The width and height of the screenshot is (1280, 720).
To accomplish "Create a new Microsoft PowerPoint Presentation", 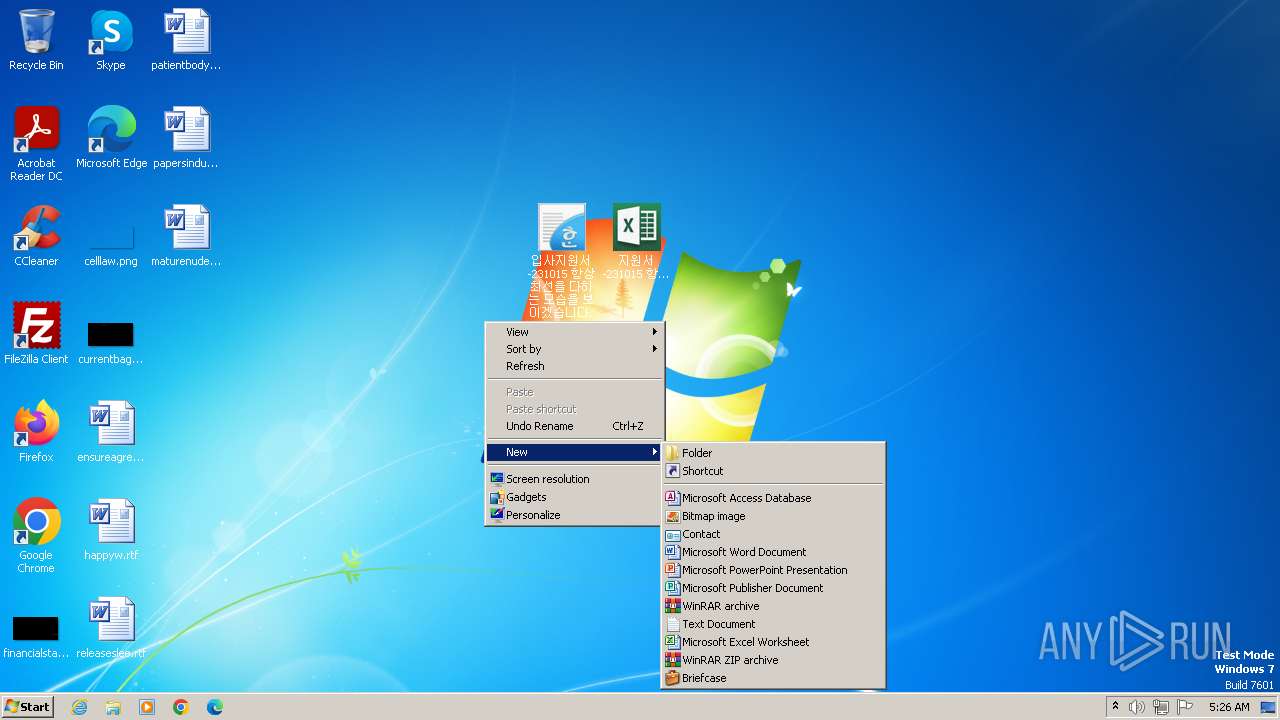I will click(773, 570).
